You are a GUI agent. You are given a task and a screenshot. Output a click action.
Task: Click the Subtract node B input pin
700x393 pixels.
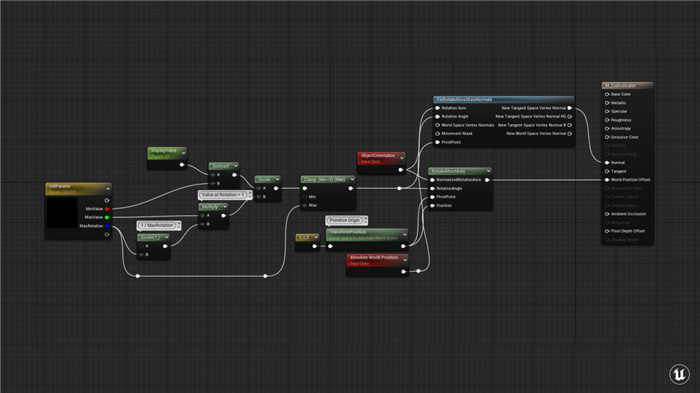pyautogui.click(x=213, y=183)
